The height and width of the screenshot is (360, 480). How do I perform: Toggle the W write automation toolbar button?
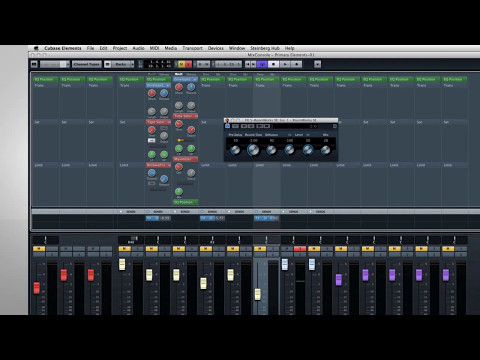click(x=207, y=64)
